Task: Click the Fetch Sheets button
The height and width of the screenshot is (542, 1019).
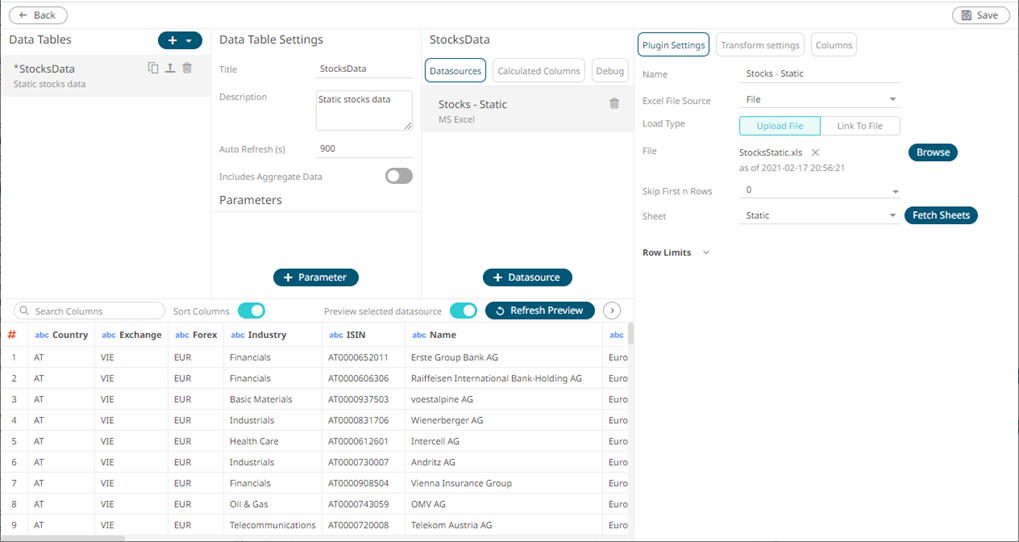Action: pyautogui.click(x=940, y=216)
